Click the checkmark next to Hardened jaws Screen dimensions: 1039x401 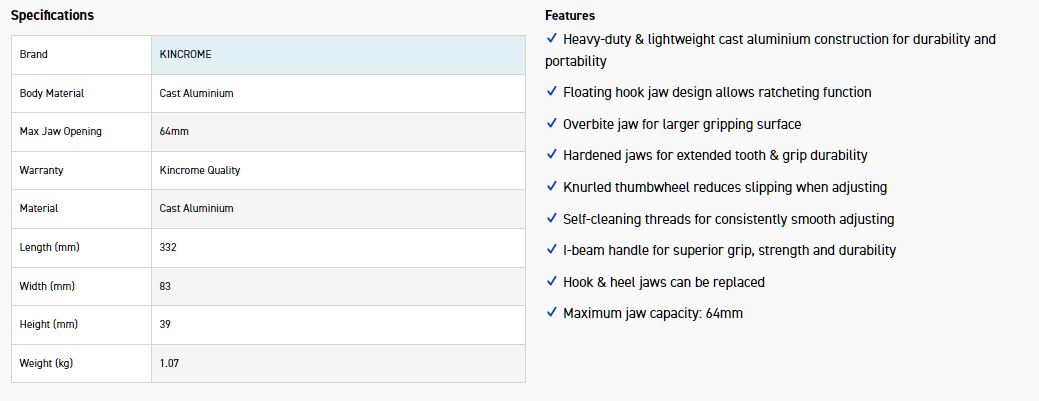coord(552,155)
